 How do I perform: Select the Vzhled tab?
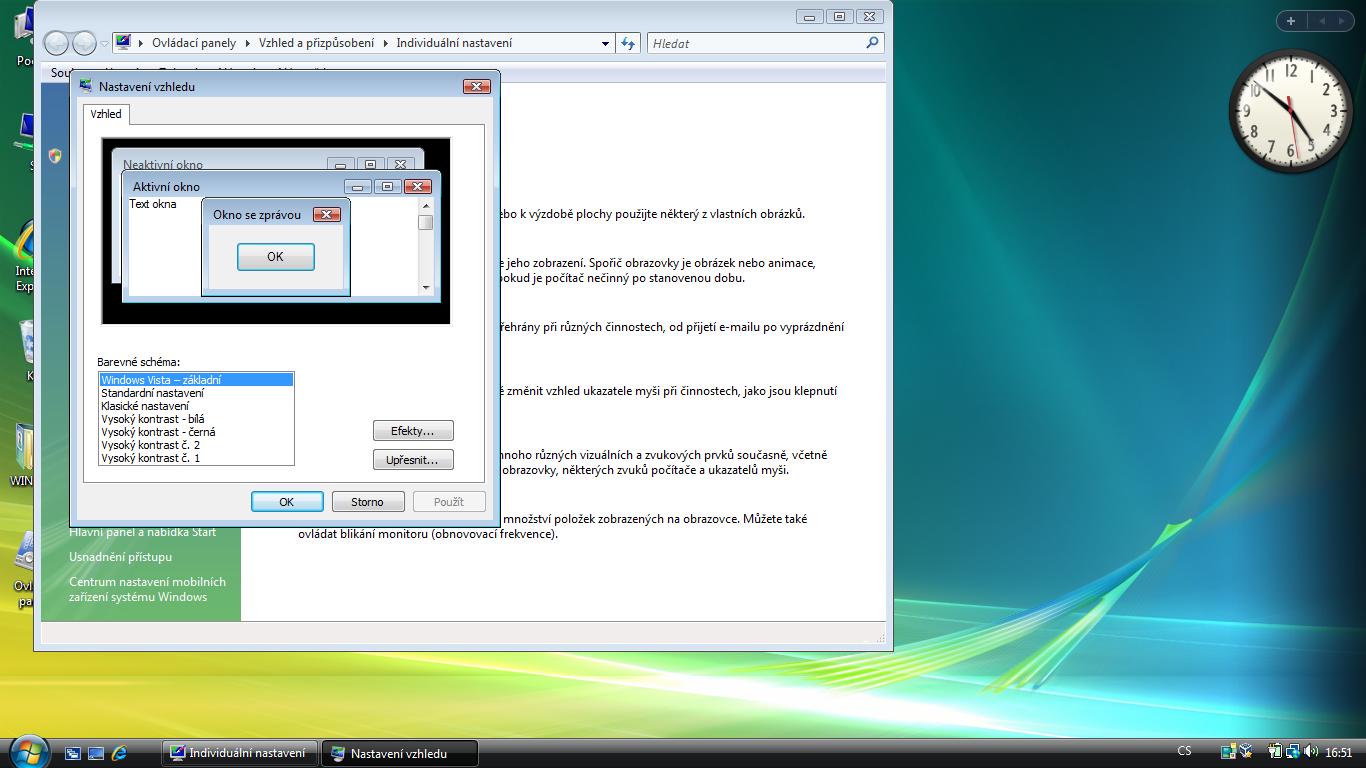pyautogui.click(x=106, y=114)
